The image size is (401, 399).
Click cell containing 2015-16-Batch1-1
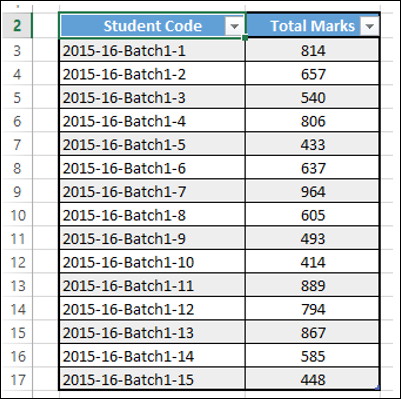(152, 51)
